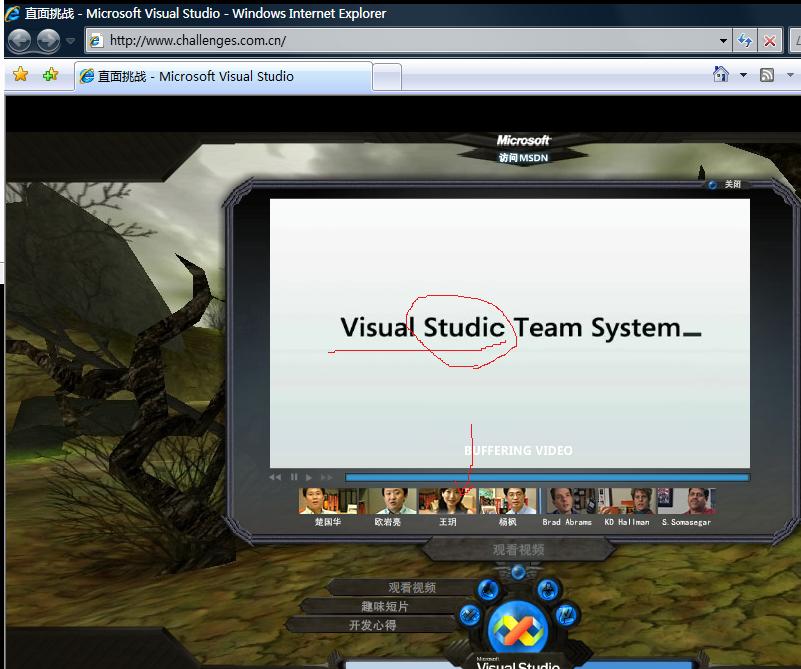Open the Home button dropdown arrow
The height and width of the screenshot is (669, 801).
tap(743, 75)
